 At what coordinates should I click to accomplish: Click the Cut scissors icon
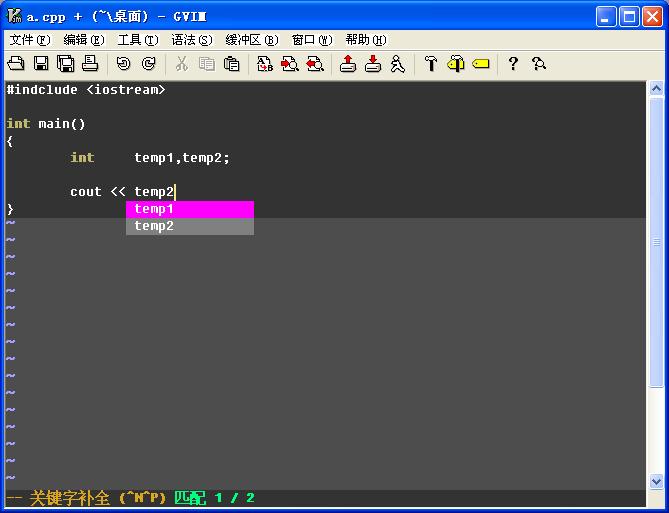click(182, 64)
